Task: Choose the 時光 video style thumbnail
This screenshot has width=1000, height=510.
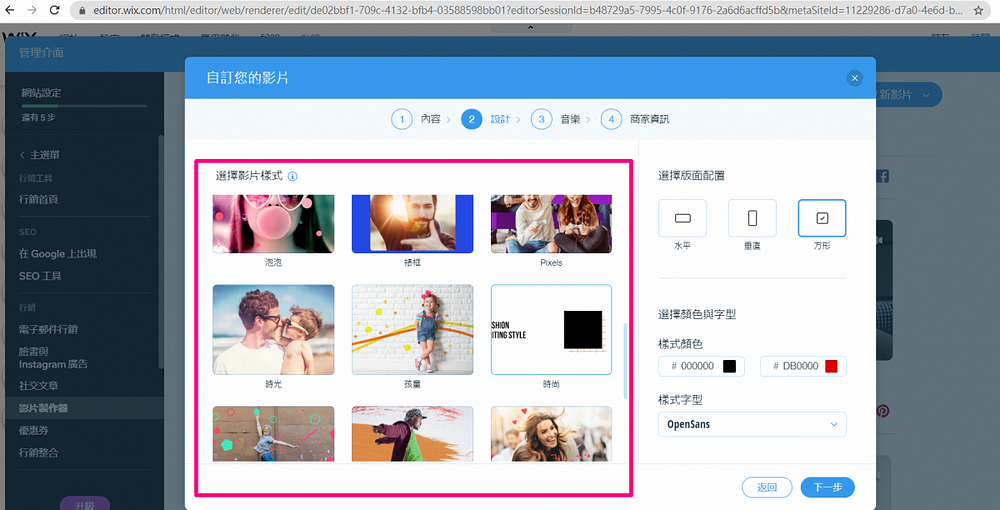Action: (274, 330)
